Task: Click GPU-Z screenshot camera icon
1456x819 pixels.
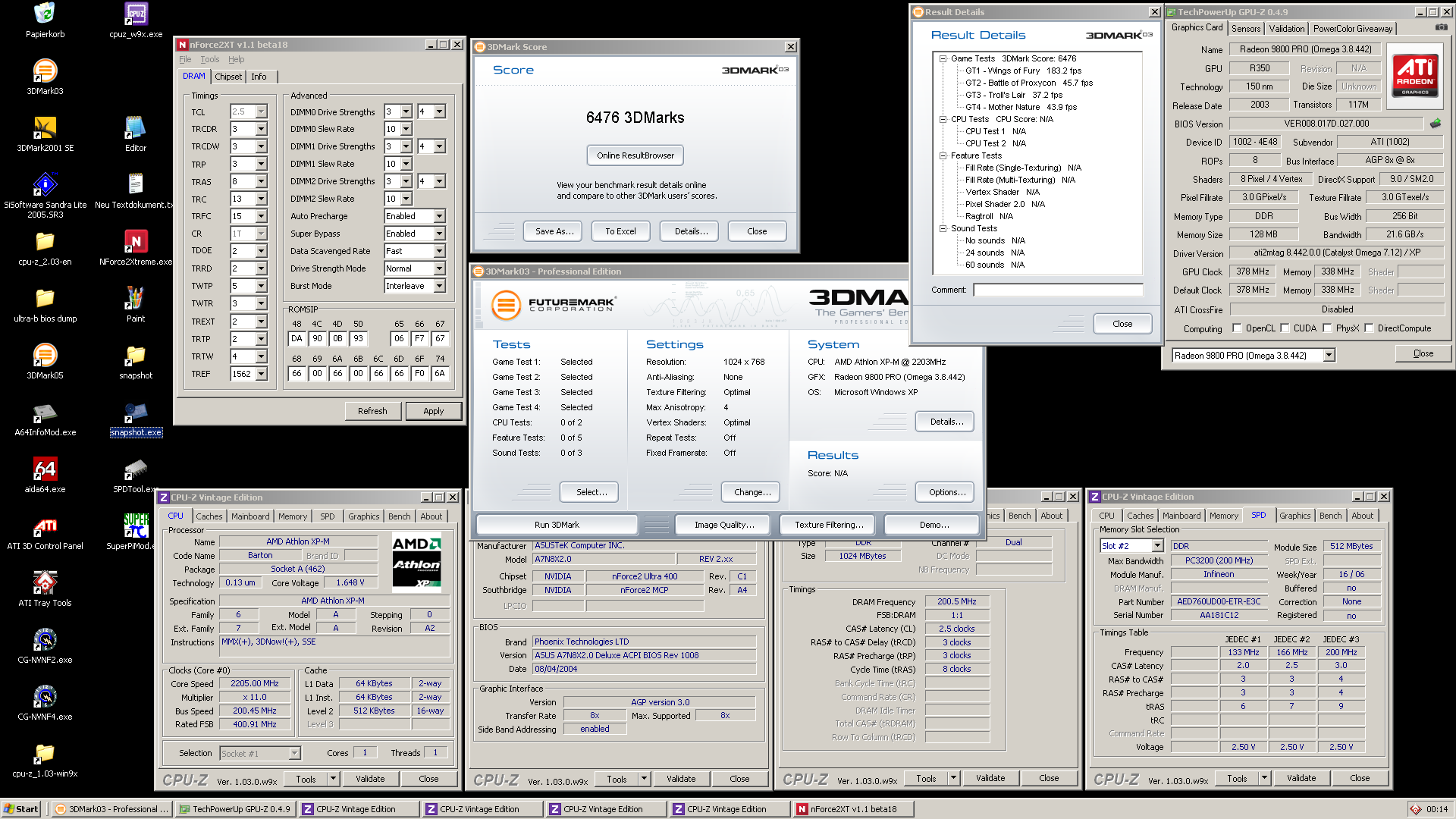Action: [1441, 27]
